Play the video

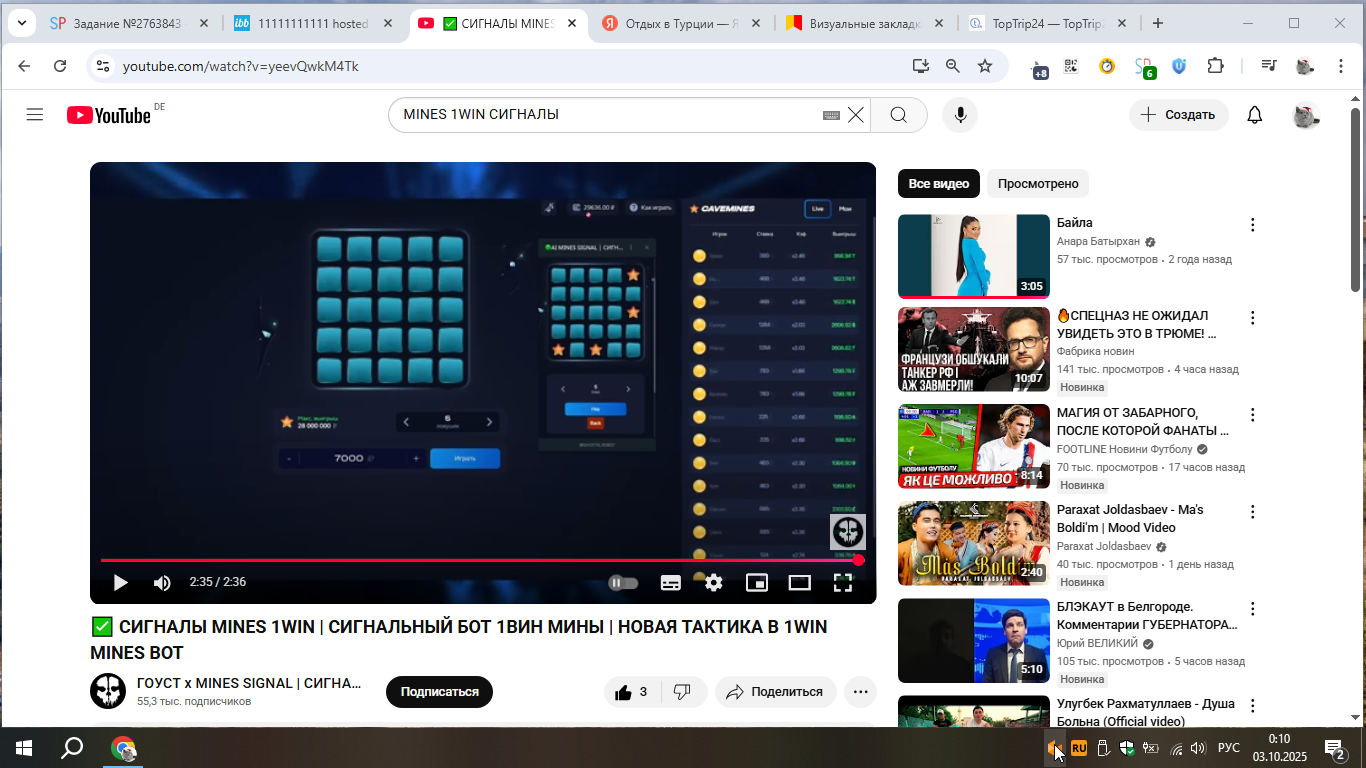click(x=120, y=582)
